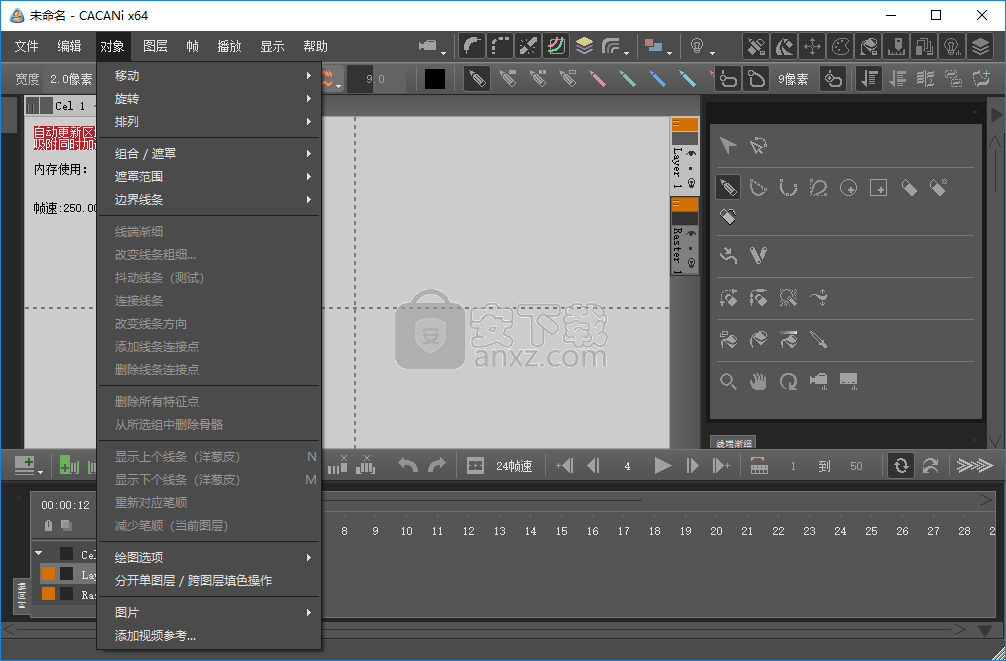1006x661 pixels.
Task: Click the colored stacked layers icon
Action: point(584,46)
